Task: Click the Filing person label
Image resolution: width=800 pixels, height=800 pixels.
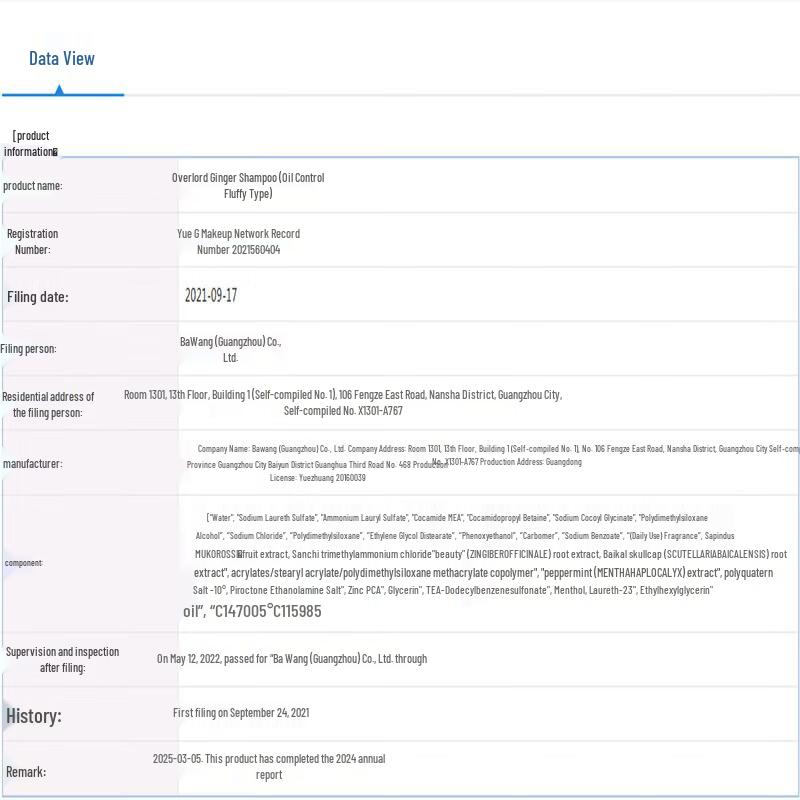Action: 29,349
